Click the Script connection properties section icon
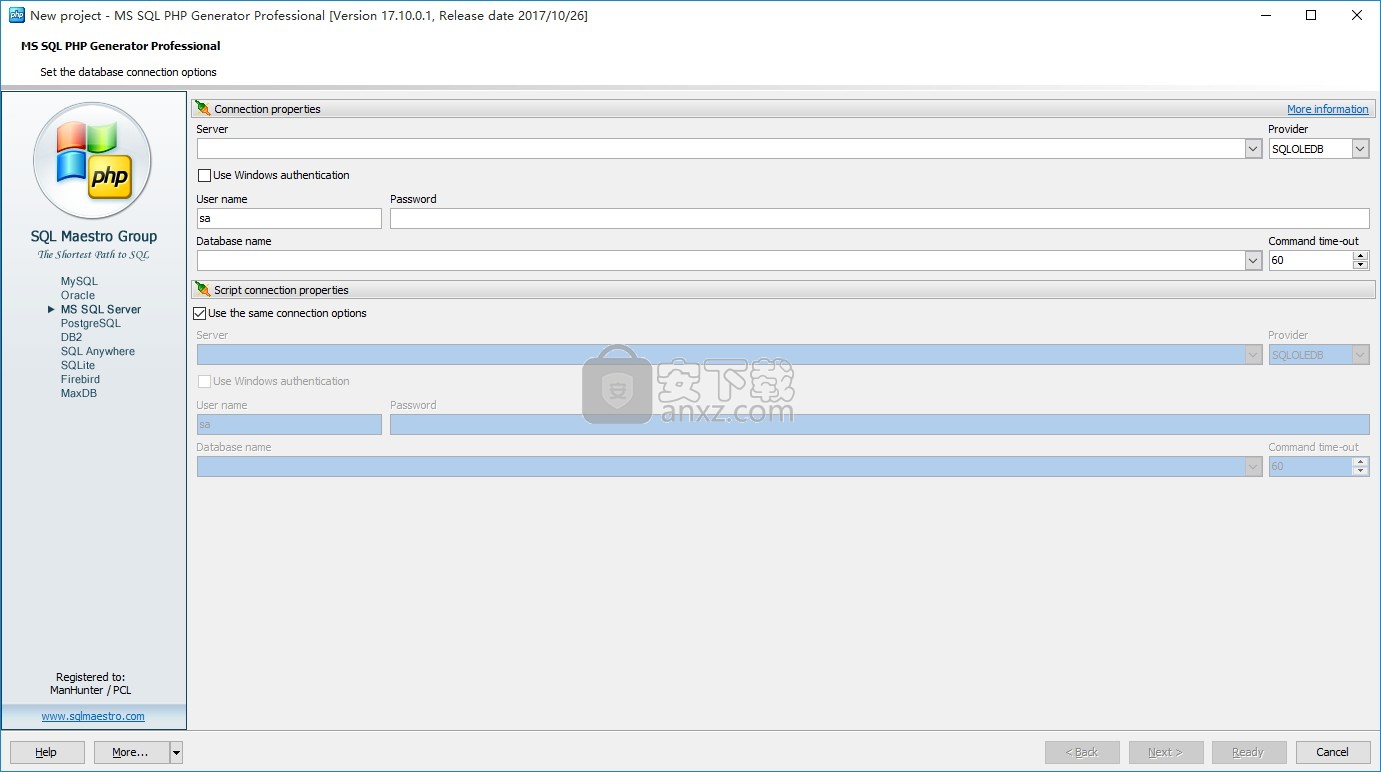This screenshot has width=1381, height=772. [x=203, y=290]
